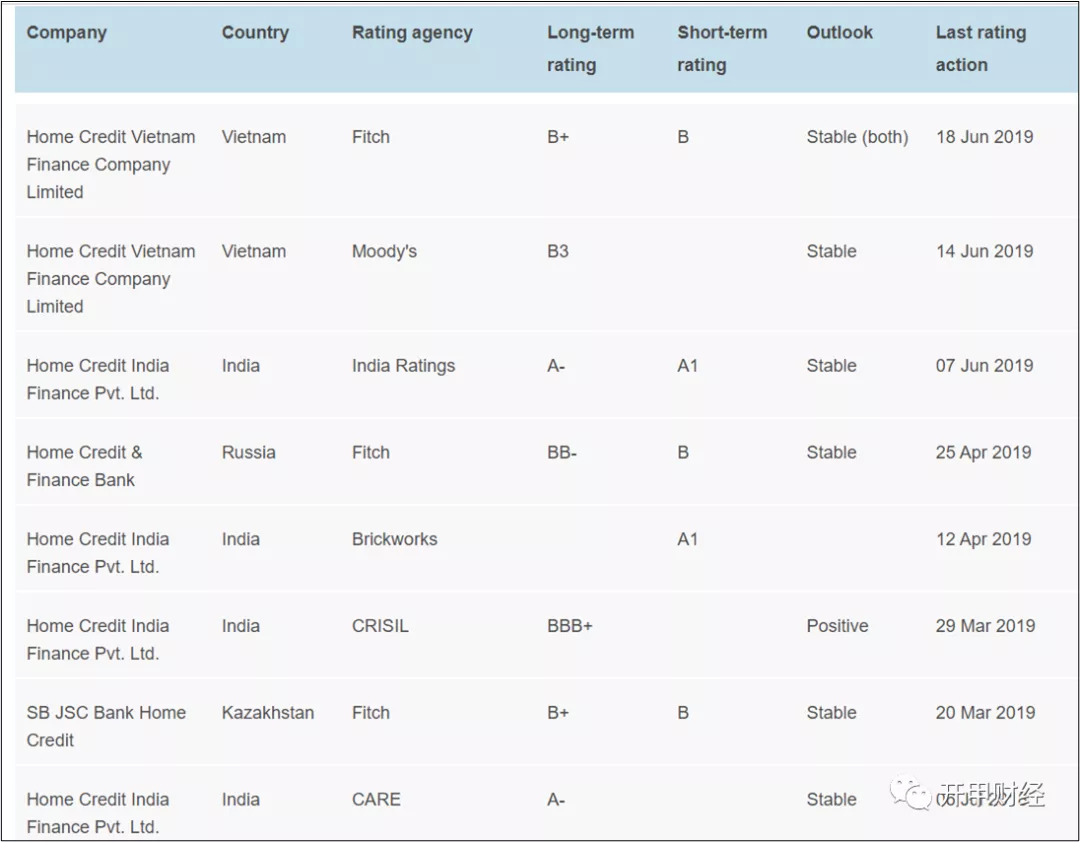Click Vietnam in the Moody's row
The width and height of the screenshot is (1080, 842).
point(253,251)
